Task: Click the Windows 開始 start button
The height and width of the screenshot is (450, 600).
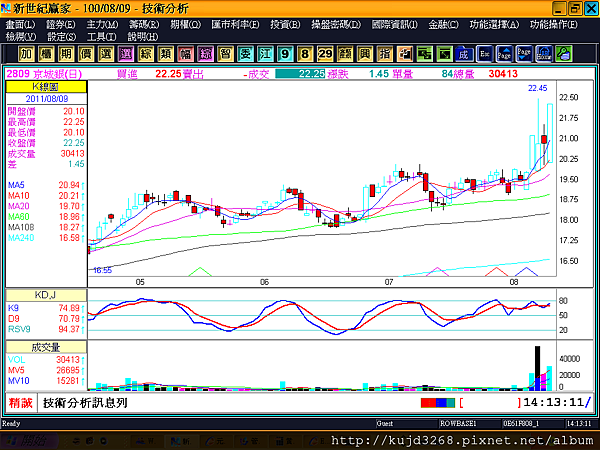Action: 29,441
